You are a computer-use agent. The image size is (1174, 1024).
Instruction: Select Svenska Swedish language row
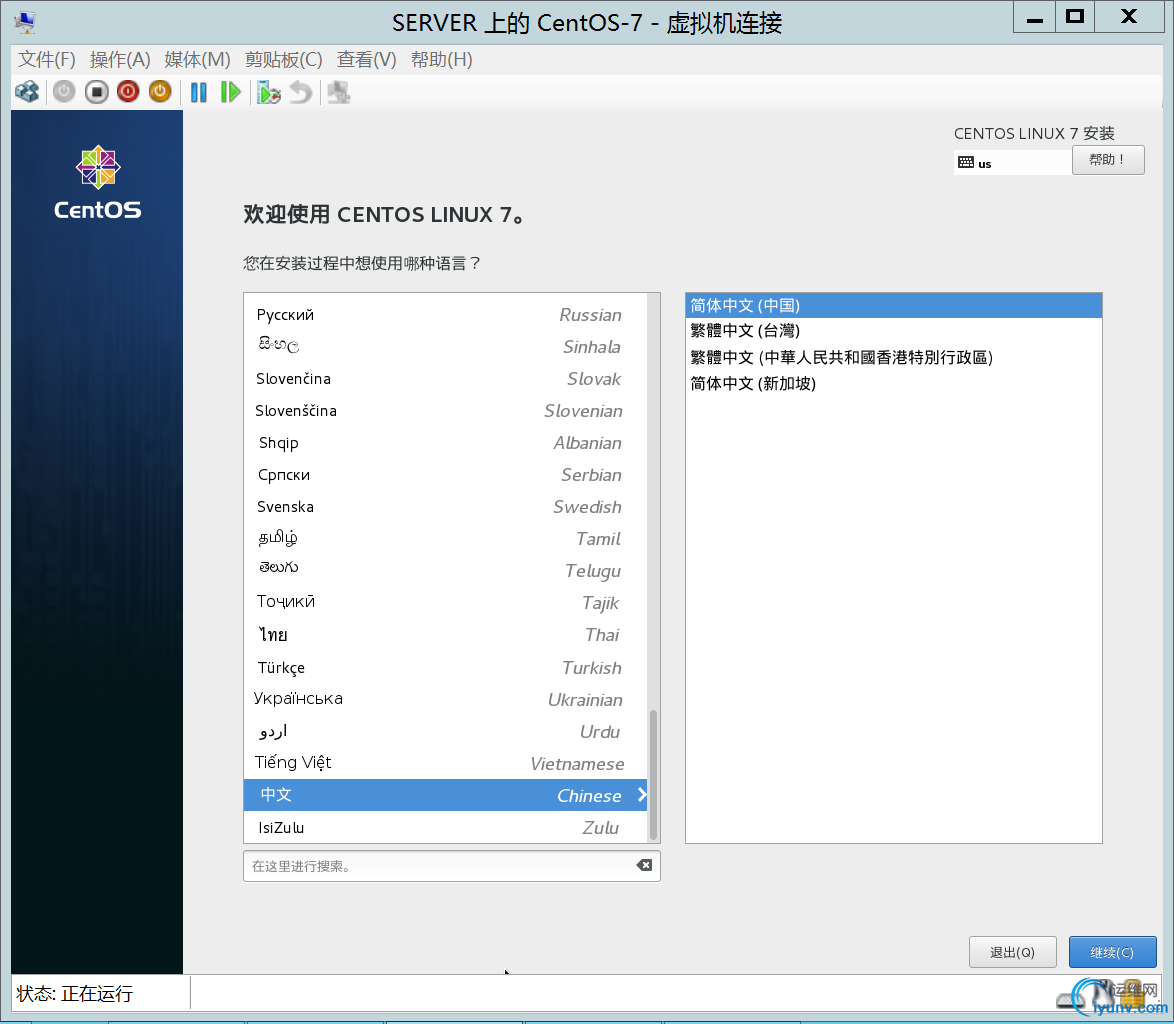pyautogui.click(x=445, y=507)
